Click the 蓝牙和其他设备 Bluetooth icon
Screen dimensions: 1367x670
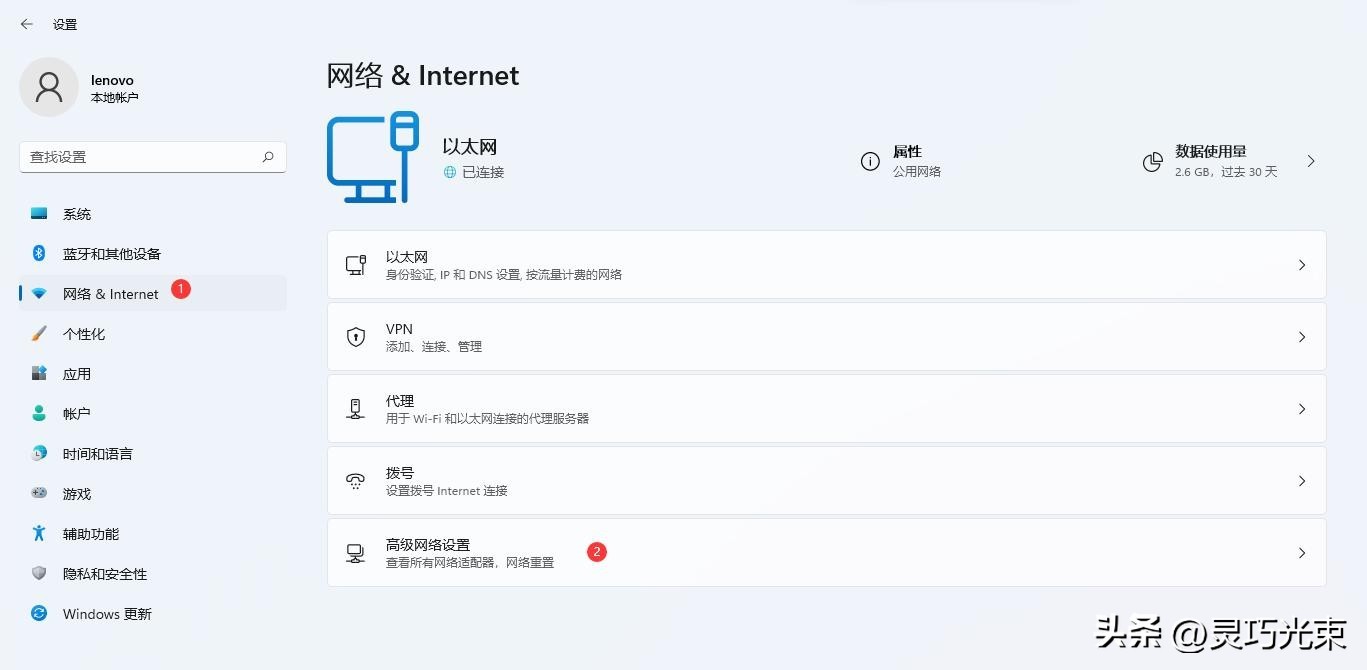[38, 253]
